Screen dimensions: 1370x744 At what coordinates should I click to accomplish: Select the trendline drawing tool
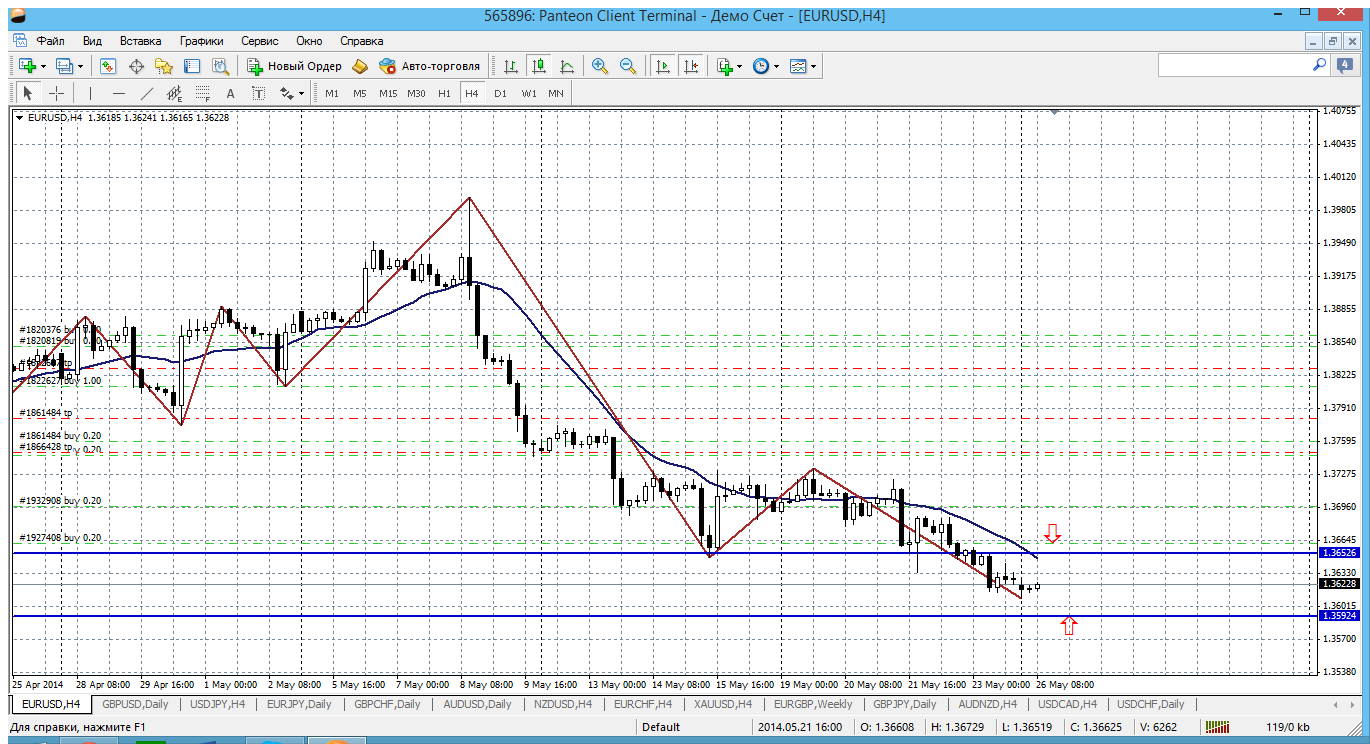pyautogui.click(x=147, y=93)
